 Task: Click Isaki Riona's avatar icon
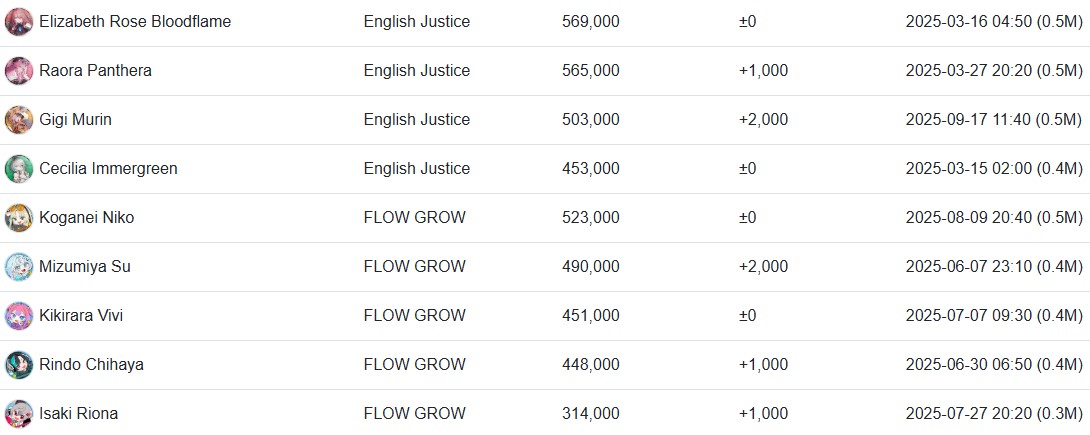[x=19, y=413]
